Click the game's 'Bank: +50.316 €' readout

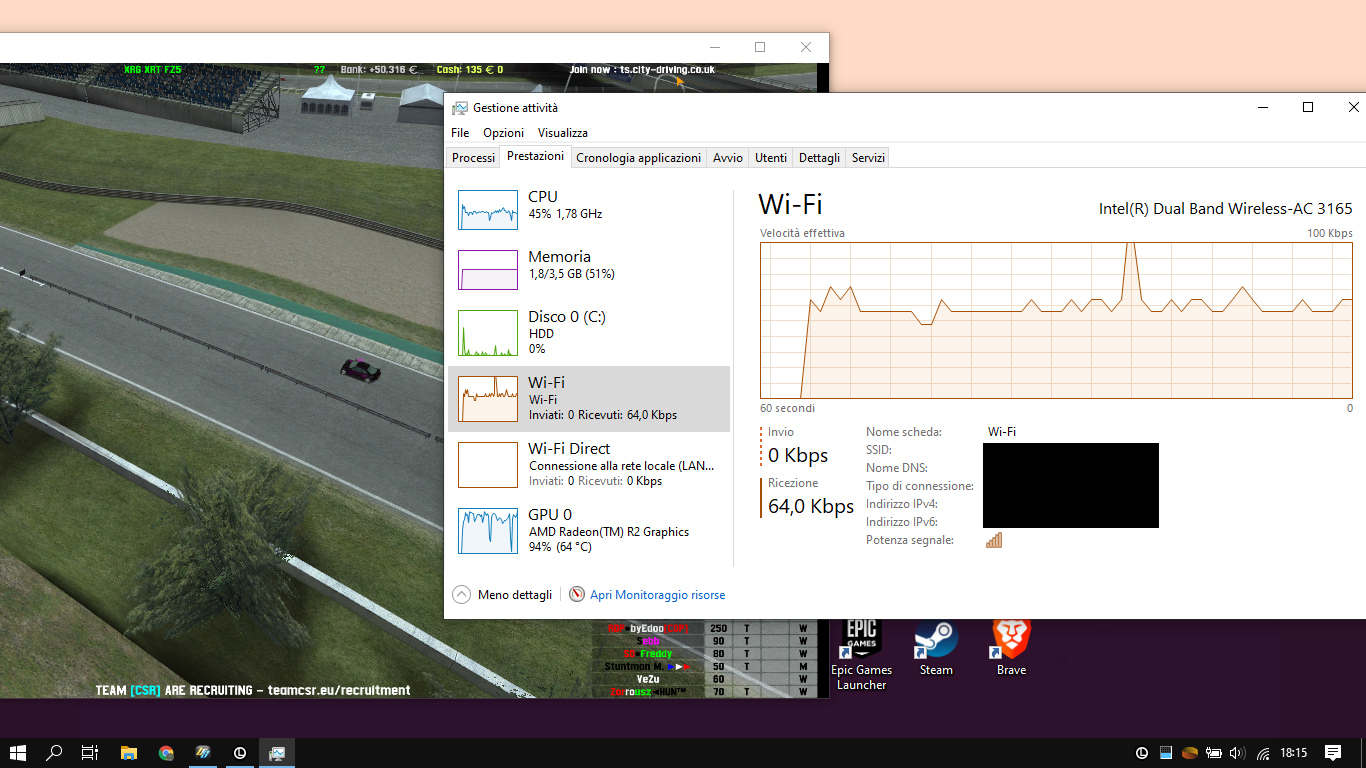380,70
